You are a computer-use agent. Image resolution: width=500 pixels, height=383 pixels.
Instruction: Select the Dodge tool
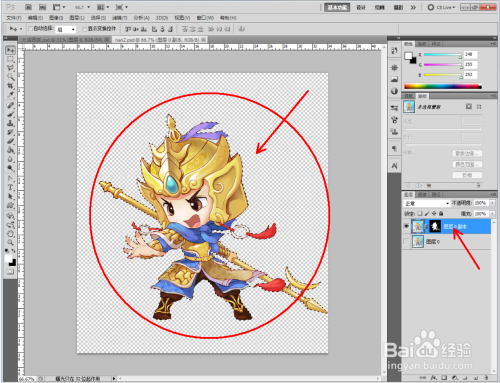click(x=11, y=168)
